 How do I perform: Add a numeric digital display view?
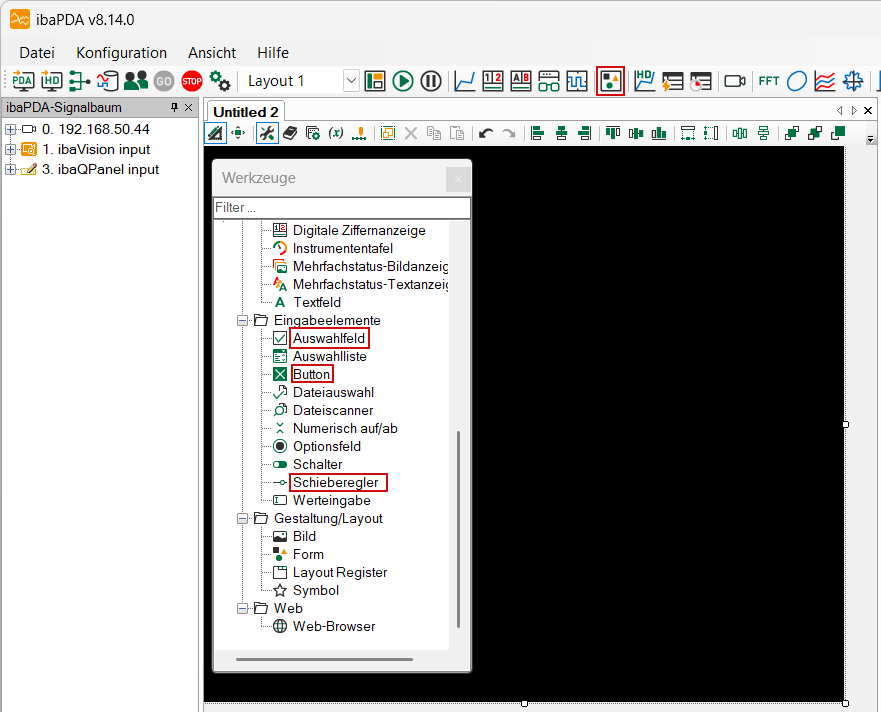pyautogui.click(x=493, y=81)
